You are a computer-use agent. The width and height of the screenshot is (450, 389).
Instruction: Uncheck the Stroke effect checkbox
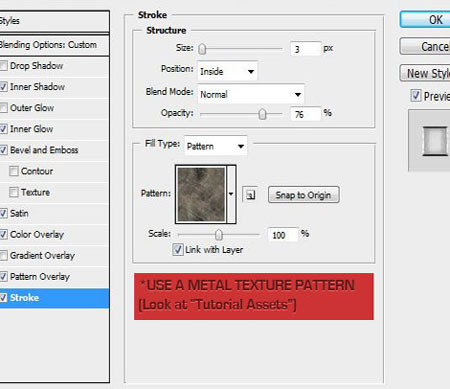(x=3, y=297)
